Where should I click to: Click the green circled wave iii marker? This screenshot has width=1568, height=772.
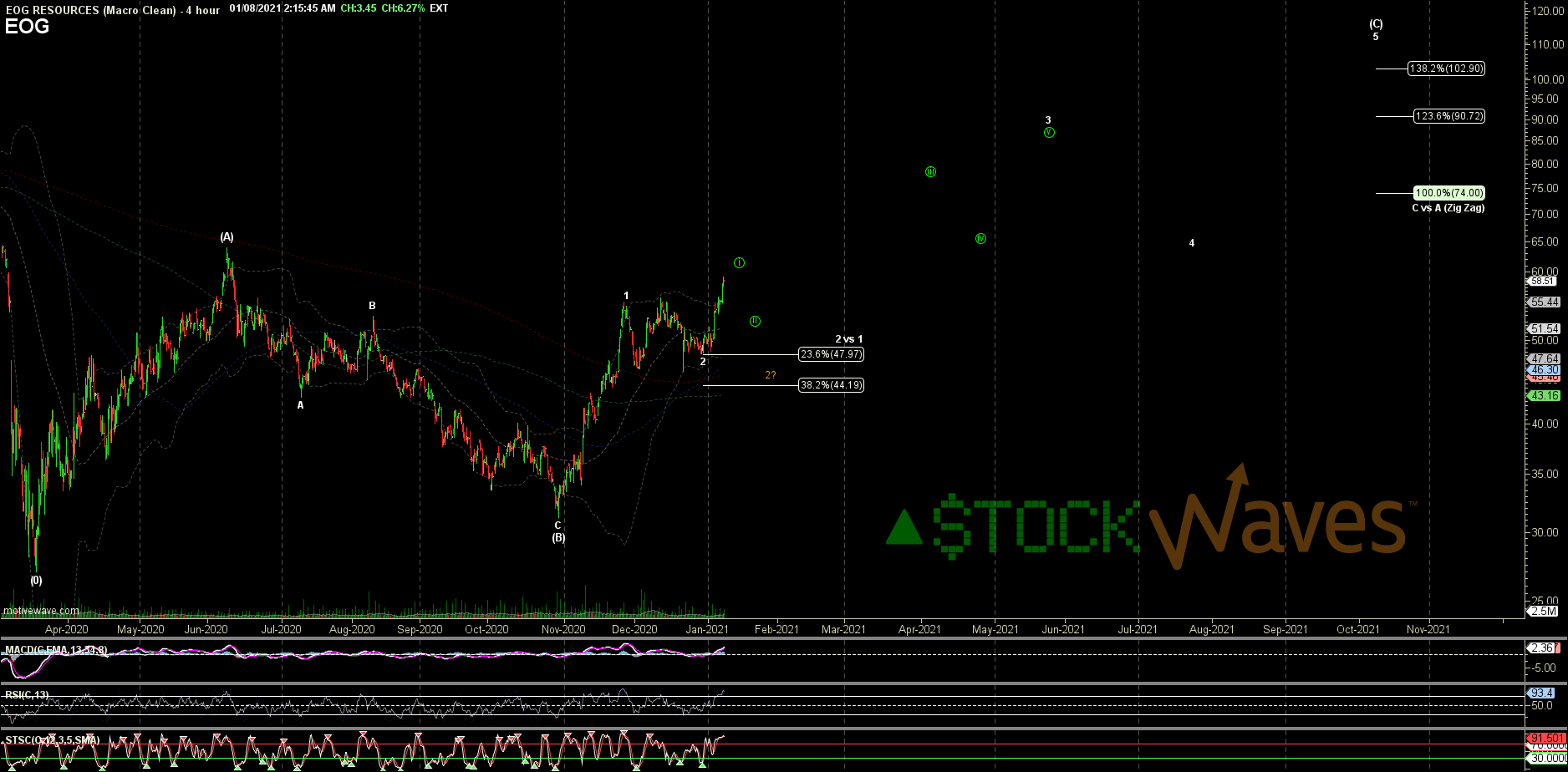[x=930, y=172]
